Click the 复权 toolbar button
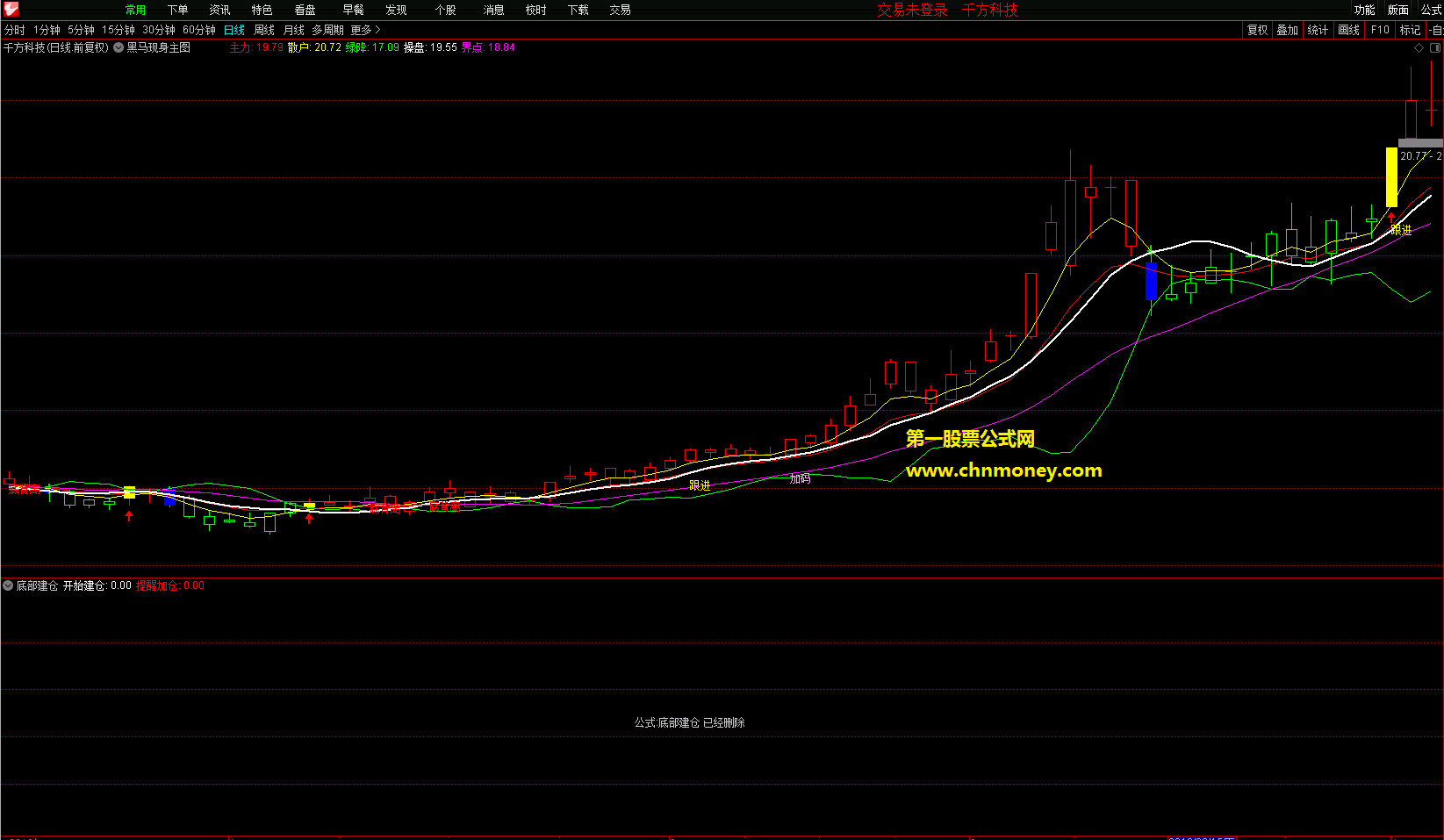1444x840 pixels. [x=1257, y=30]
